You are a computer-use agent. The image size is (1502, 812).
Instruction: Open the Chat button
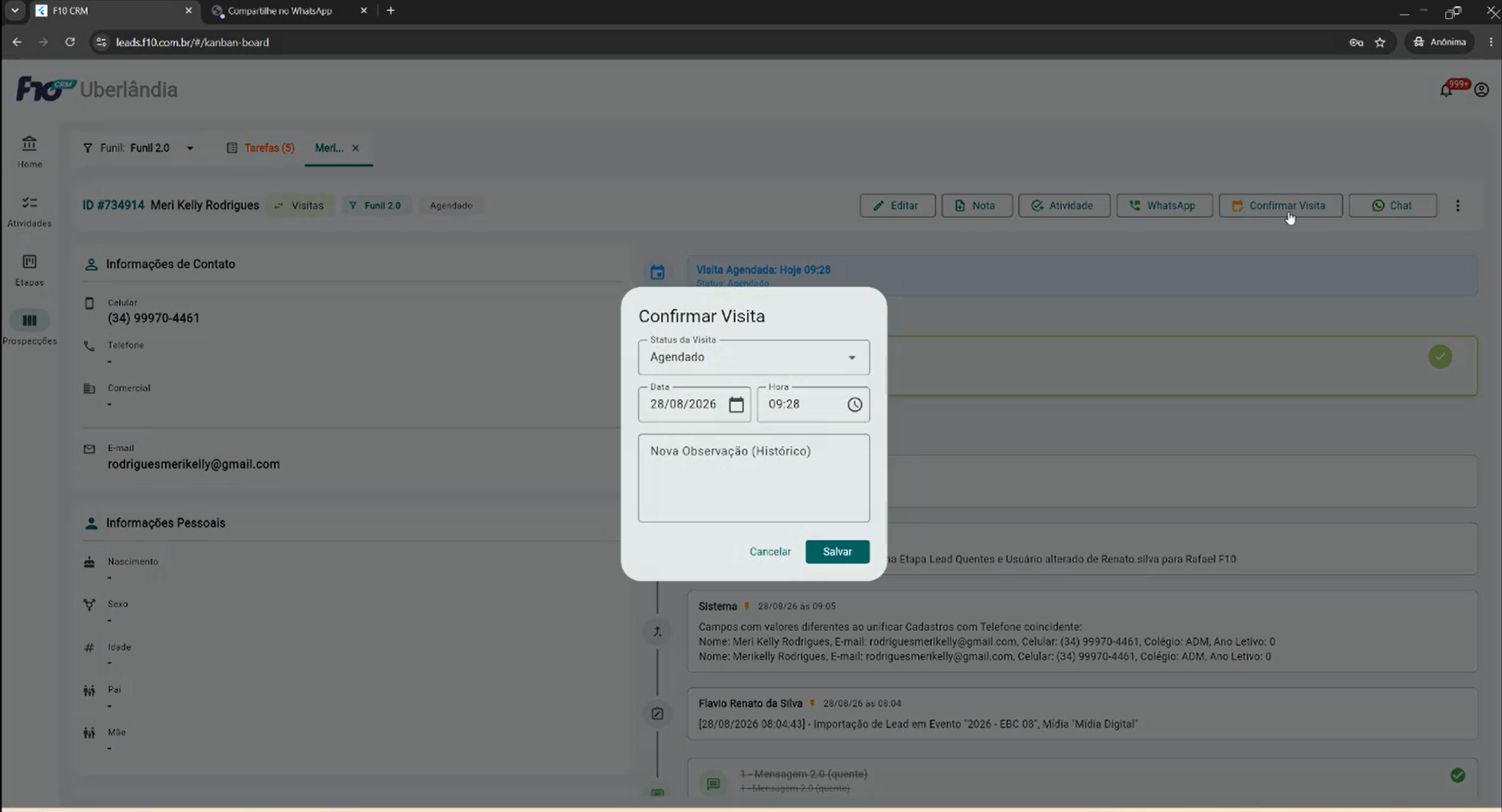[1393, 205]
